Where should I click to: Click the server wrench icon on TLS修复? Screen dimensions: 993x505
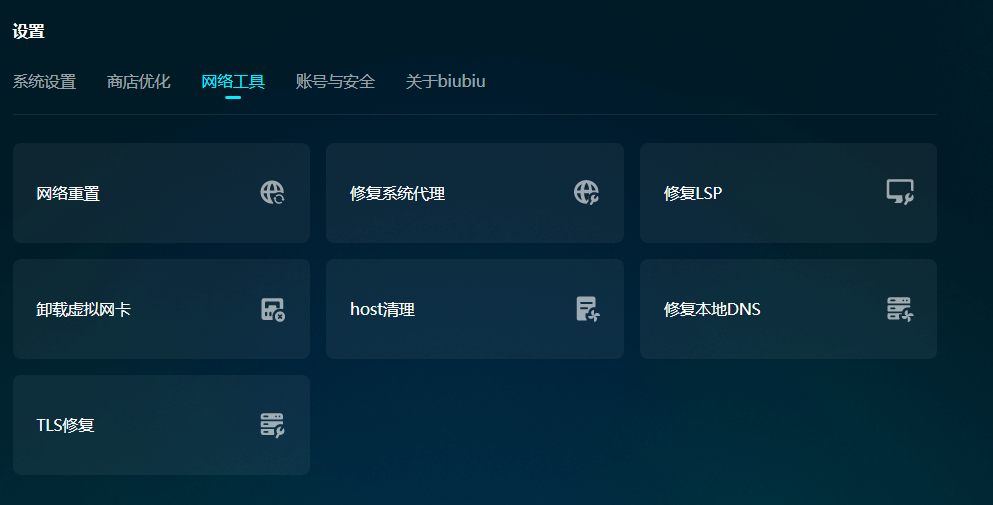point(272,425)
